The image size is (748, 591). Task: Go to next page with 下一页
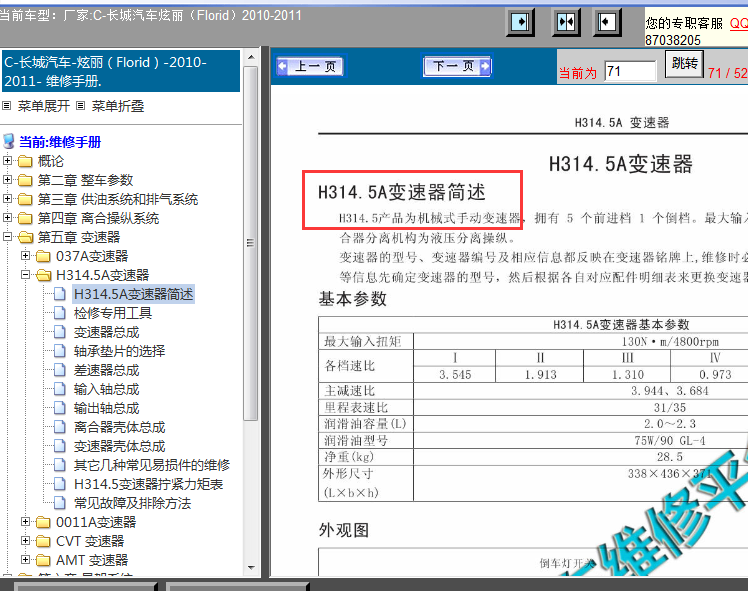(457, 66)
